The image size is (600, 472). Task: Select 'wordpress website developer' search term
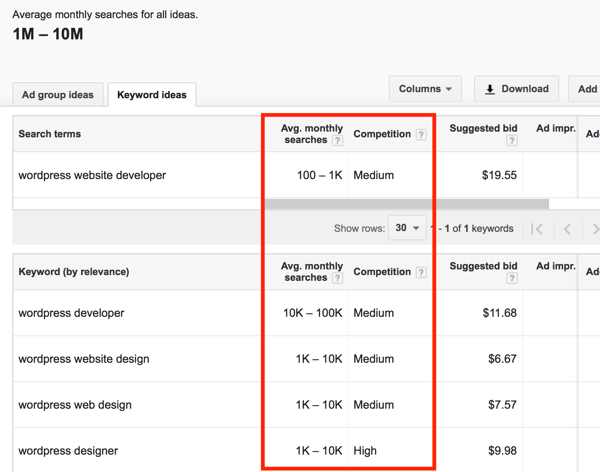(x=92, y=175)
